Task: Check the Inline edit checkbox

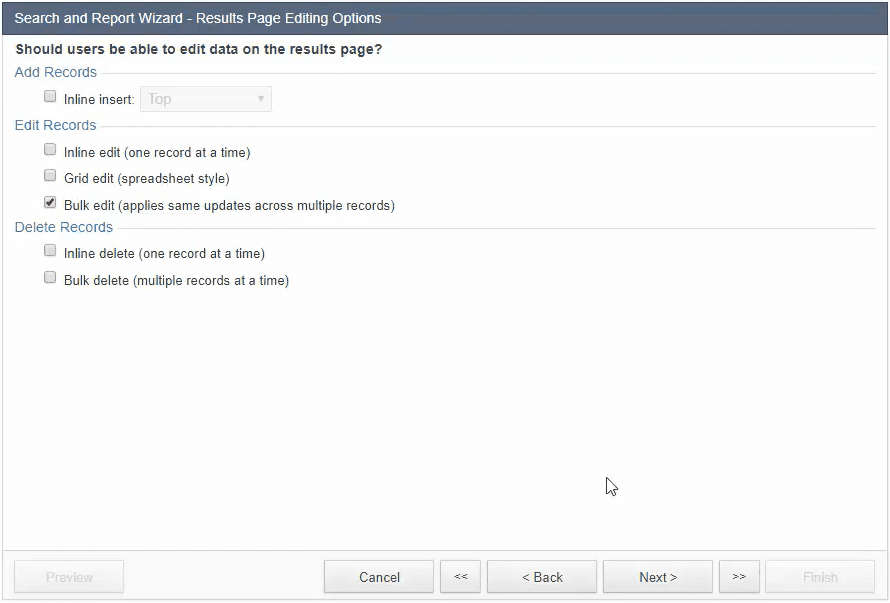Action: tap(50, 150)
